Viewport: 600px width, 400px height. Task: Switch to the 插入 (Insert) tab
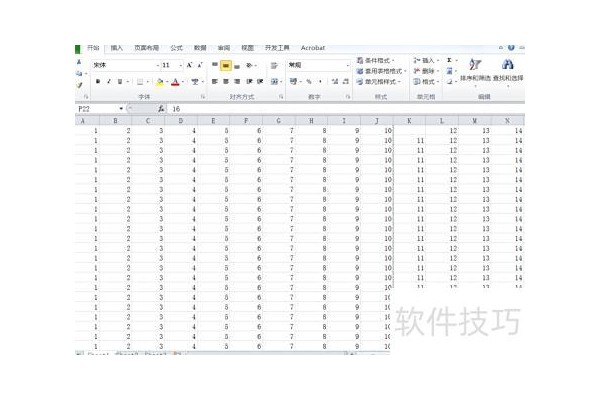coord(116,48)
